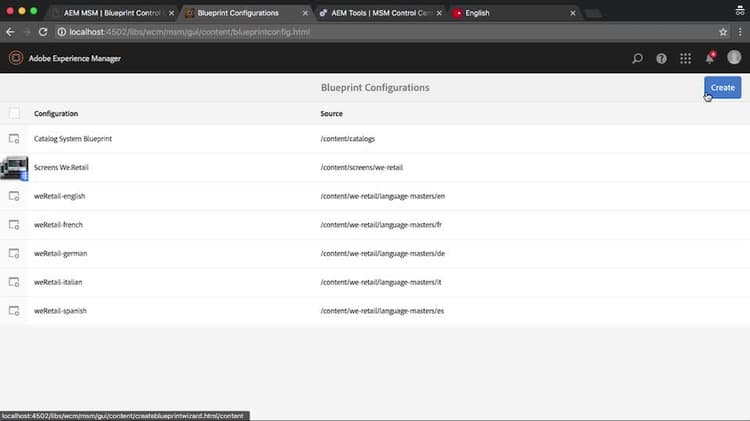Select the weRetail-spanish row icon

point(14,311)
